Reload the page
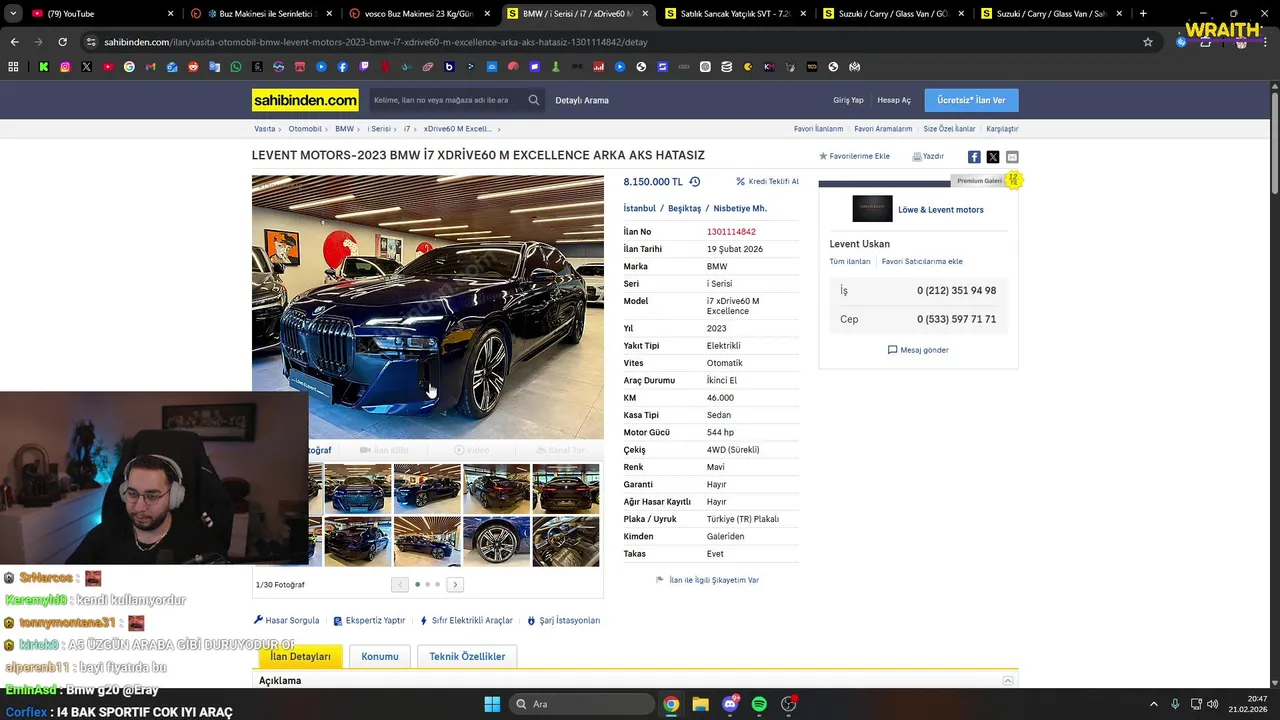This screenshot has height=720, width=1280. pos(62,42)
